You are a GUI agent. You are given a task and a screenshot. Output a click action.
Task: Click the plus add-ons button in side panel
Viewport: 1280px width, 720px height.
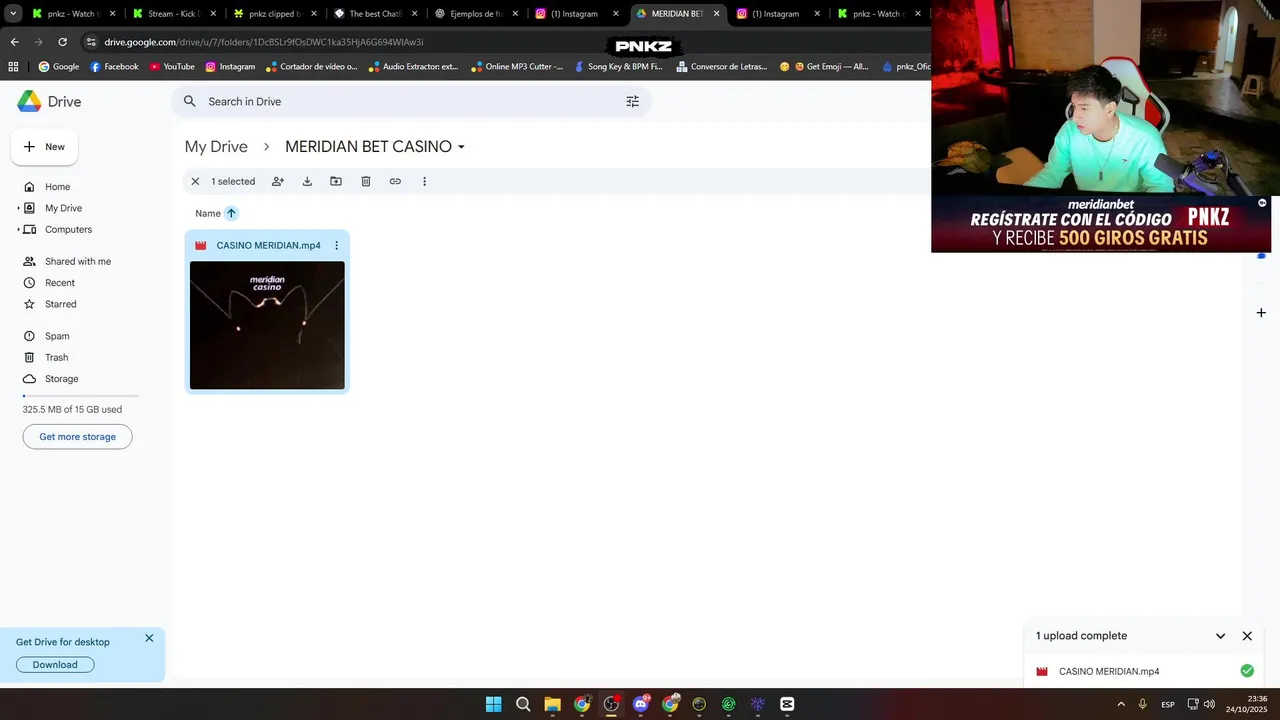click(x=1261, y=313)
